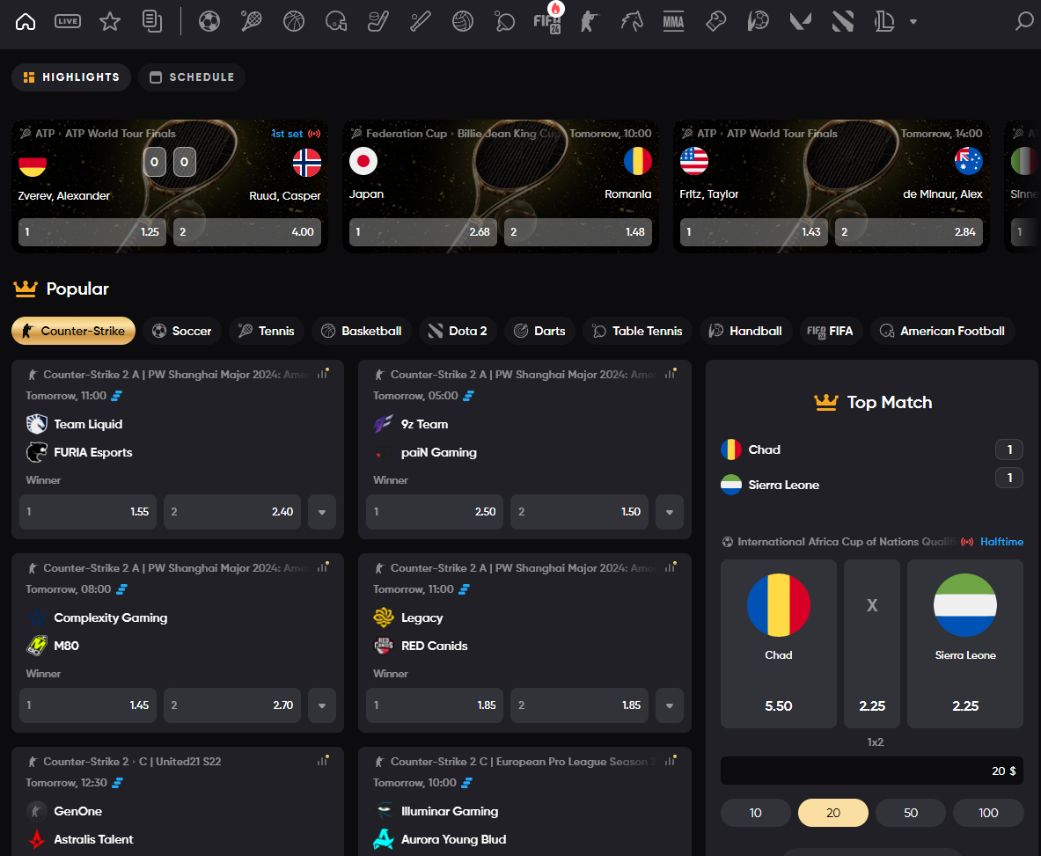Select the 50 stake amount option
This screenshot has height=856, width=1041.
pyautogui.click(x=910, y=813)
